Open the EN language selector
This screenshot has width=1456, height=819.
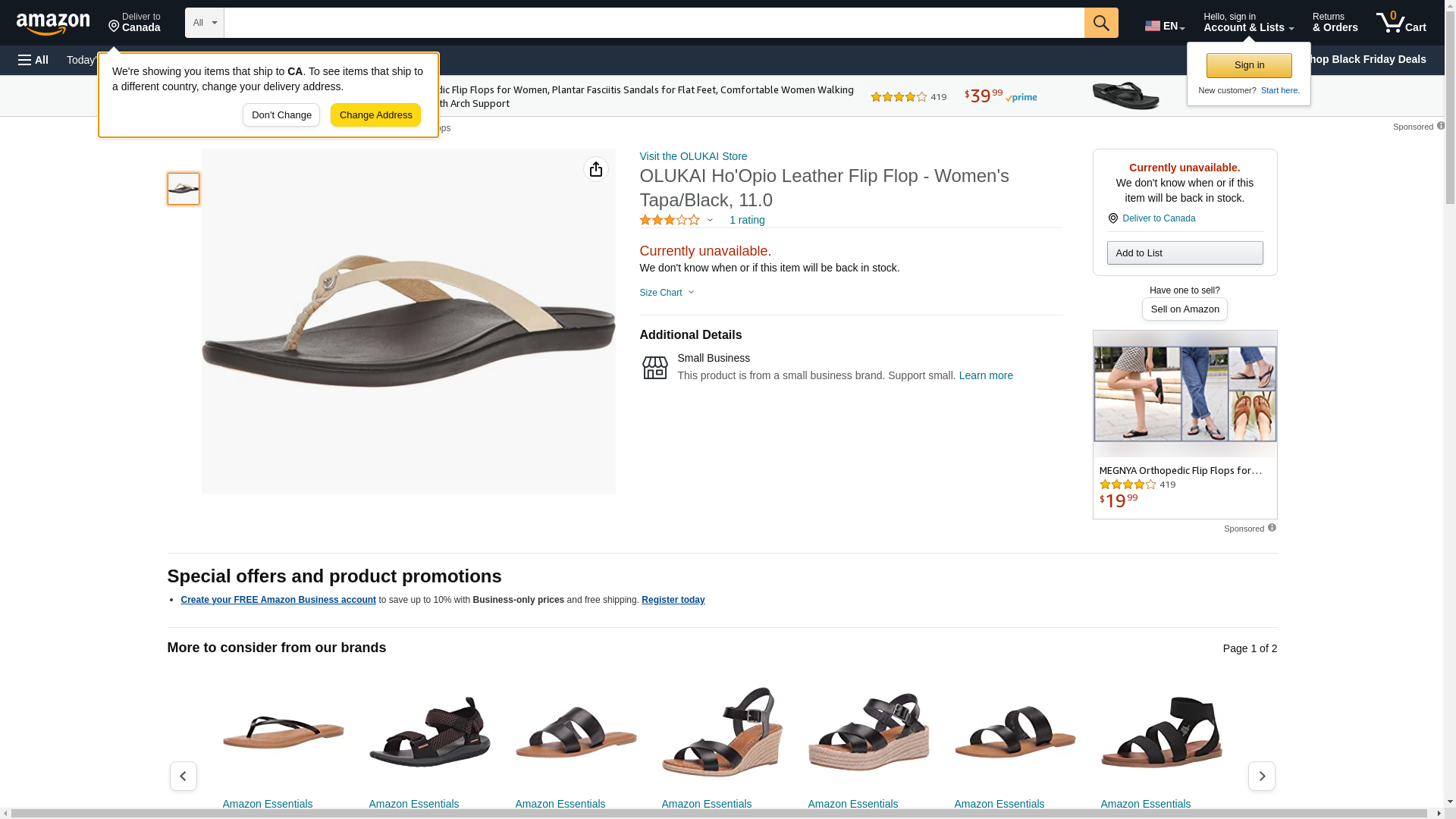pos(1164,26)
